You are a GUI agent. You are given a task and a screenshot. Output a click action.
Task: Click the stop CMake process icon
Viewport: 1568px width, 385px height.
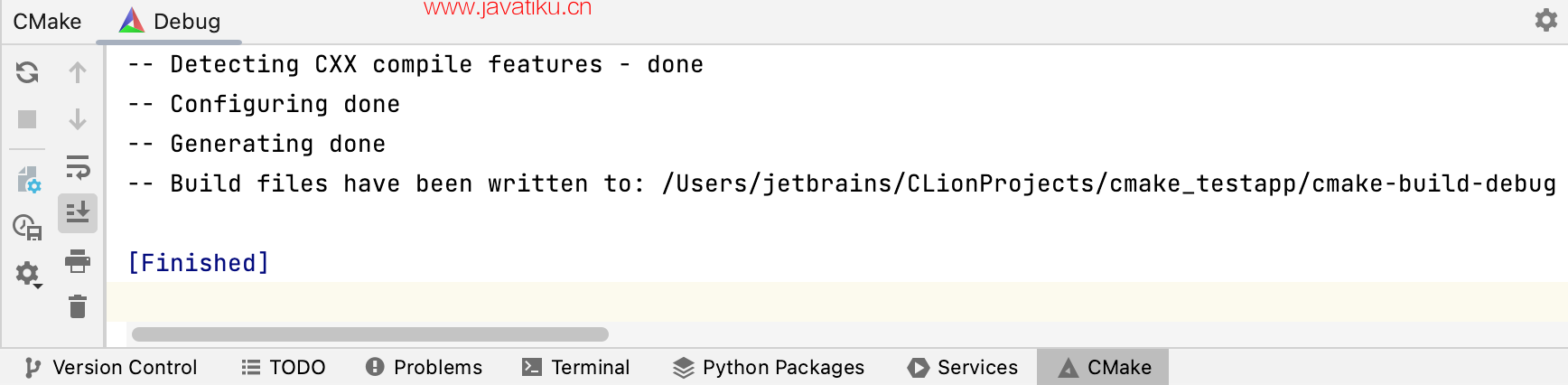pos(27,119)
